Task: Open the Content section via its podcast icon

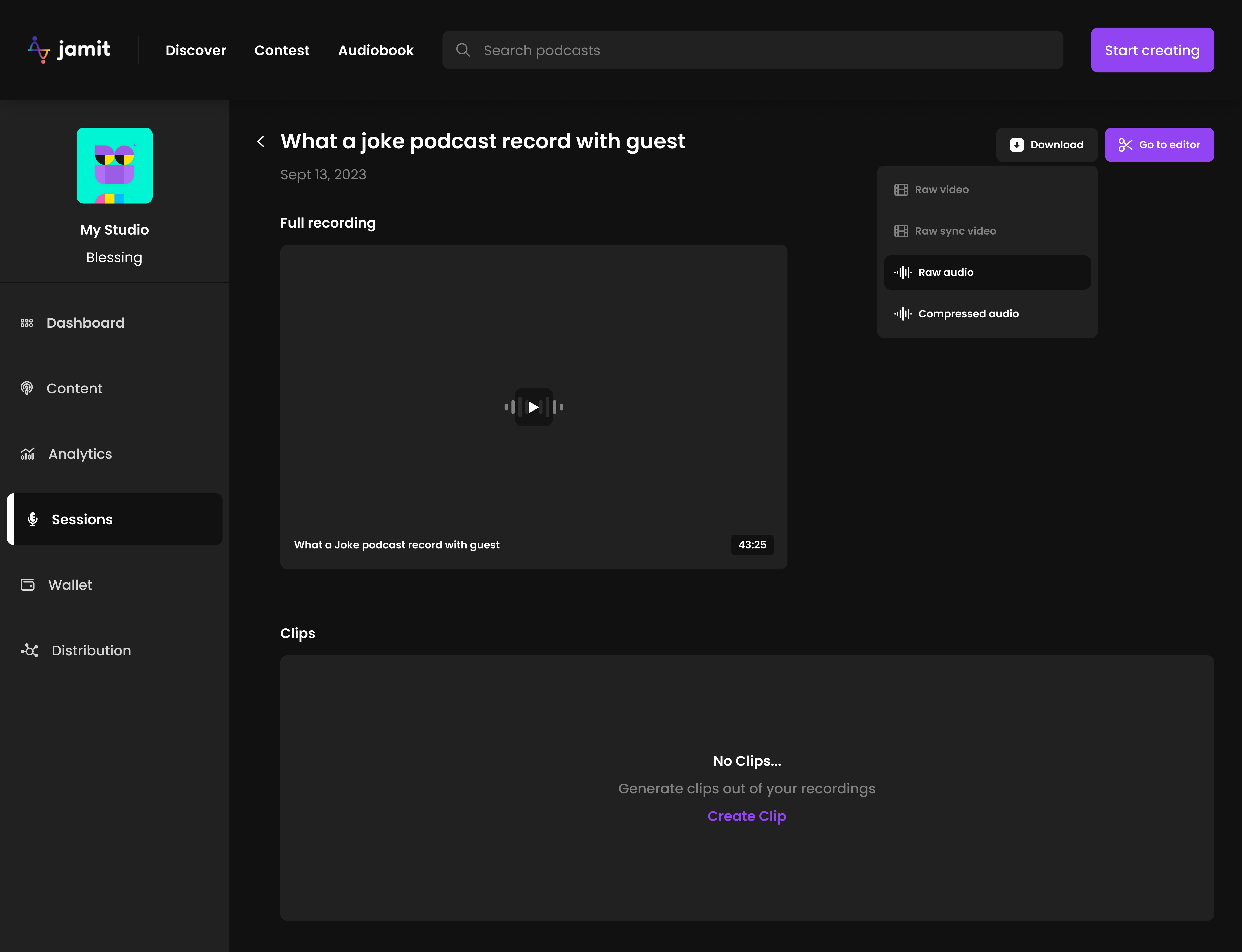Action: coord(27,388)
